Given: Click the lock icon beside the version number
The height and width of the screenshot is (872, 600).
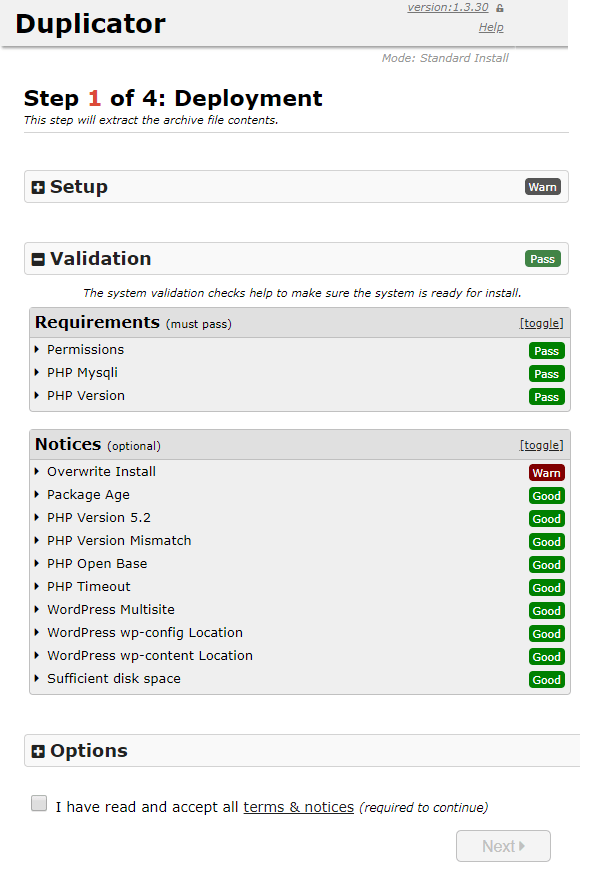Looking at the screenshot, I should tap(500, 7).
